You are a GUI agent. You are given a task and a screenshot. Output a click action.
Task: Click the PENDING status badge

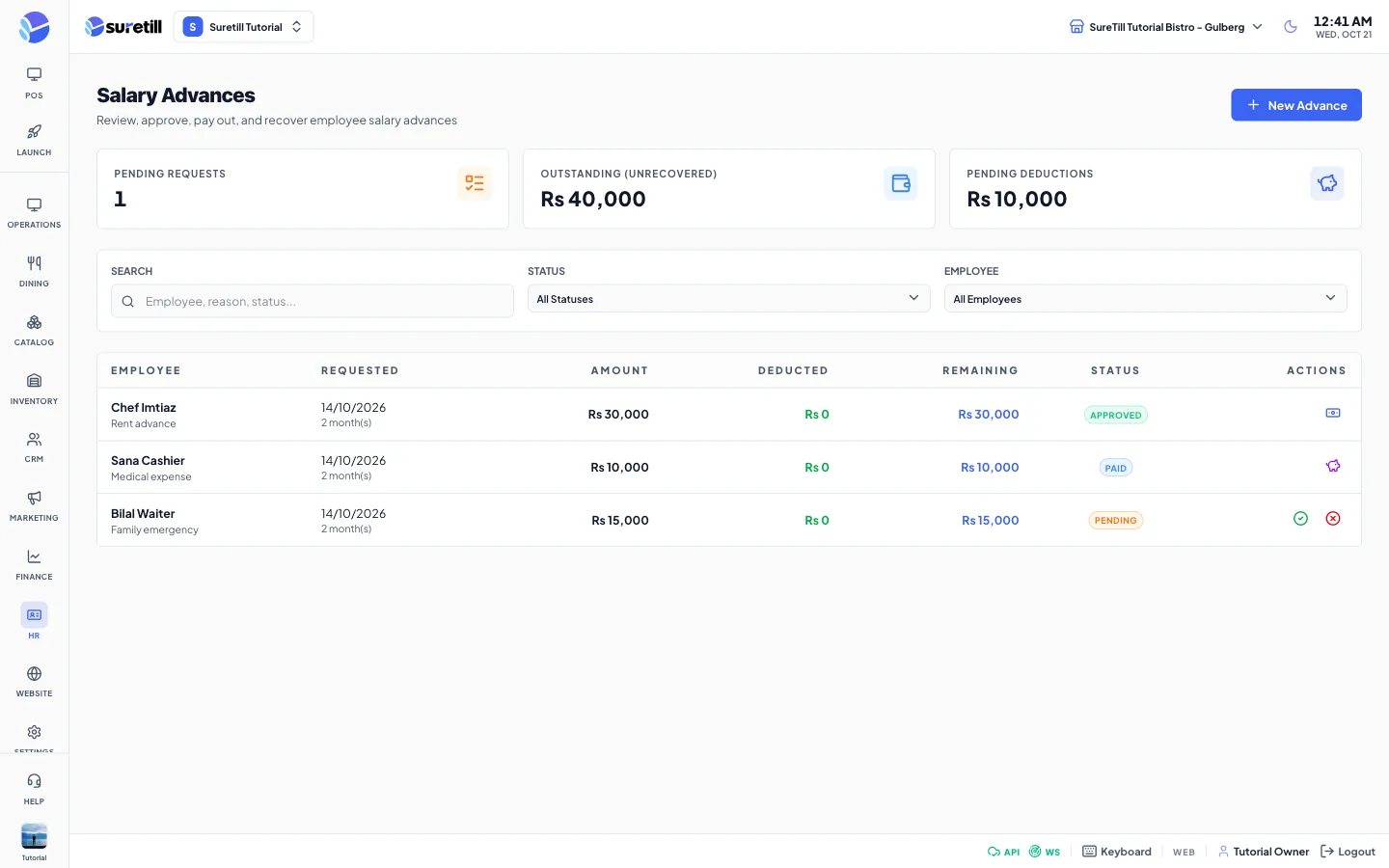1116,521
